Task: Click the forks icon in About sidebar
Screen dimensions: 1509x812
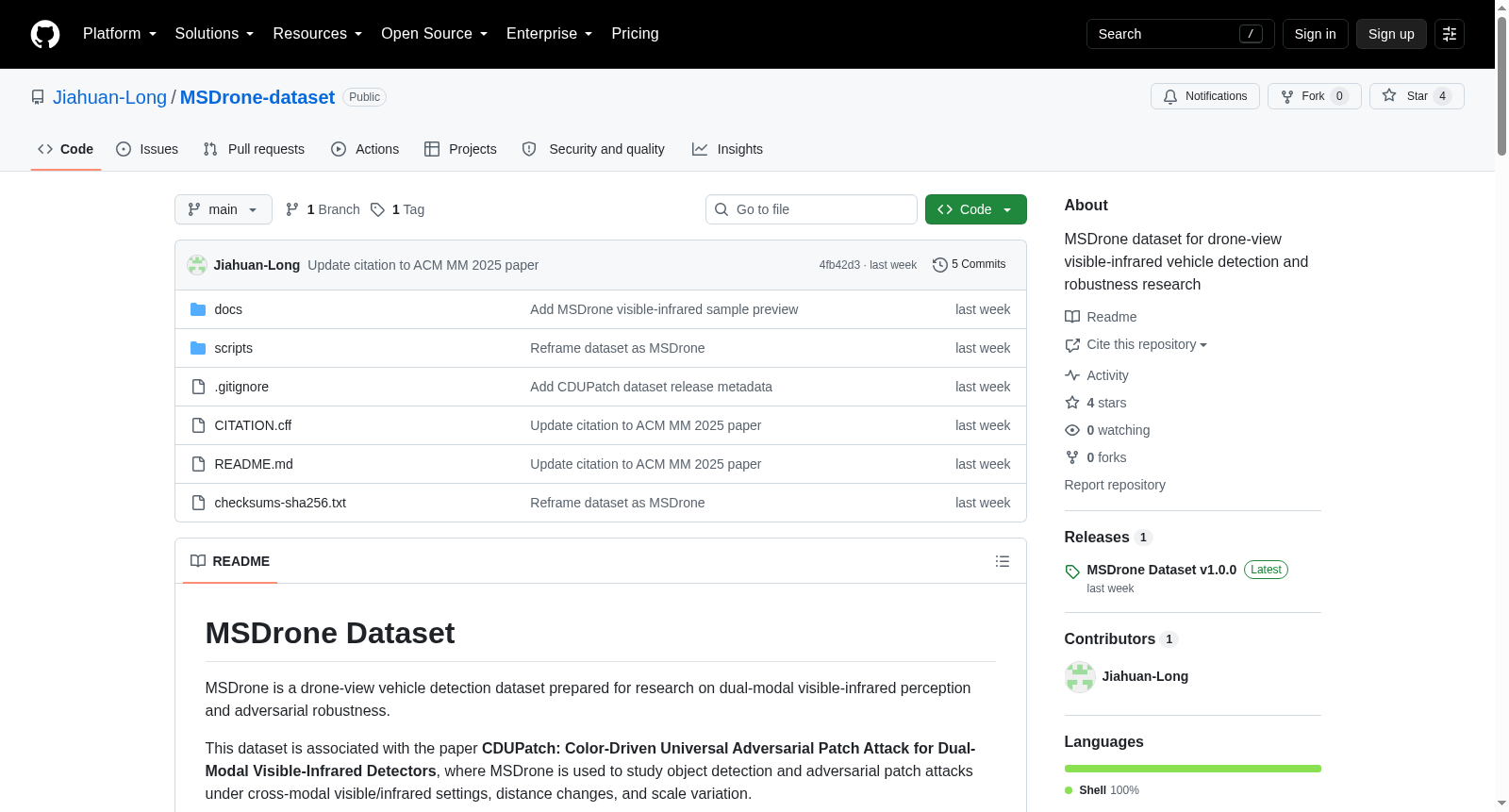Action: coord(1072,457)
